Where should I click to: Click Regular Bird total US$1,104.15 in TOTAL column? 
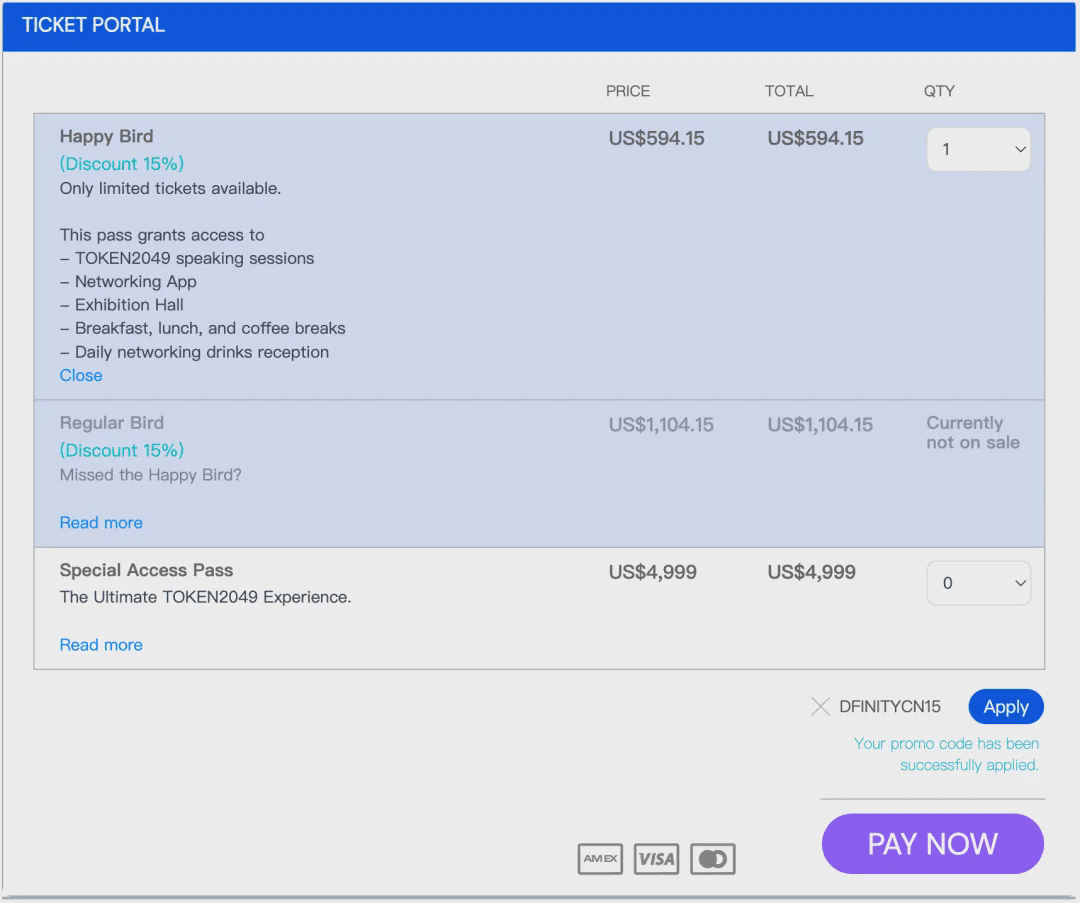coord(820,425)
